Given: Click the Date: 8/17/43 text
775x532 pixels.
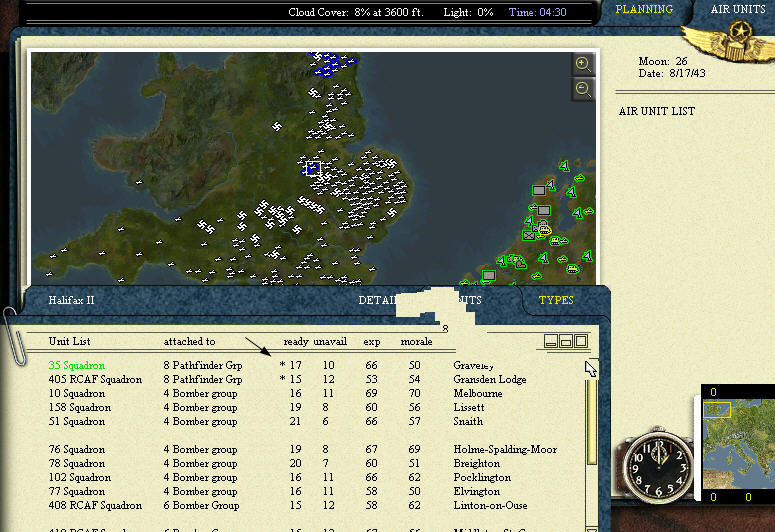Looking at the screenshot, I should [672, 73].
